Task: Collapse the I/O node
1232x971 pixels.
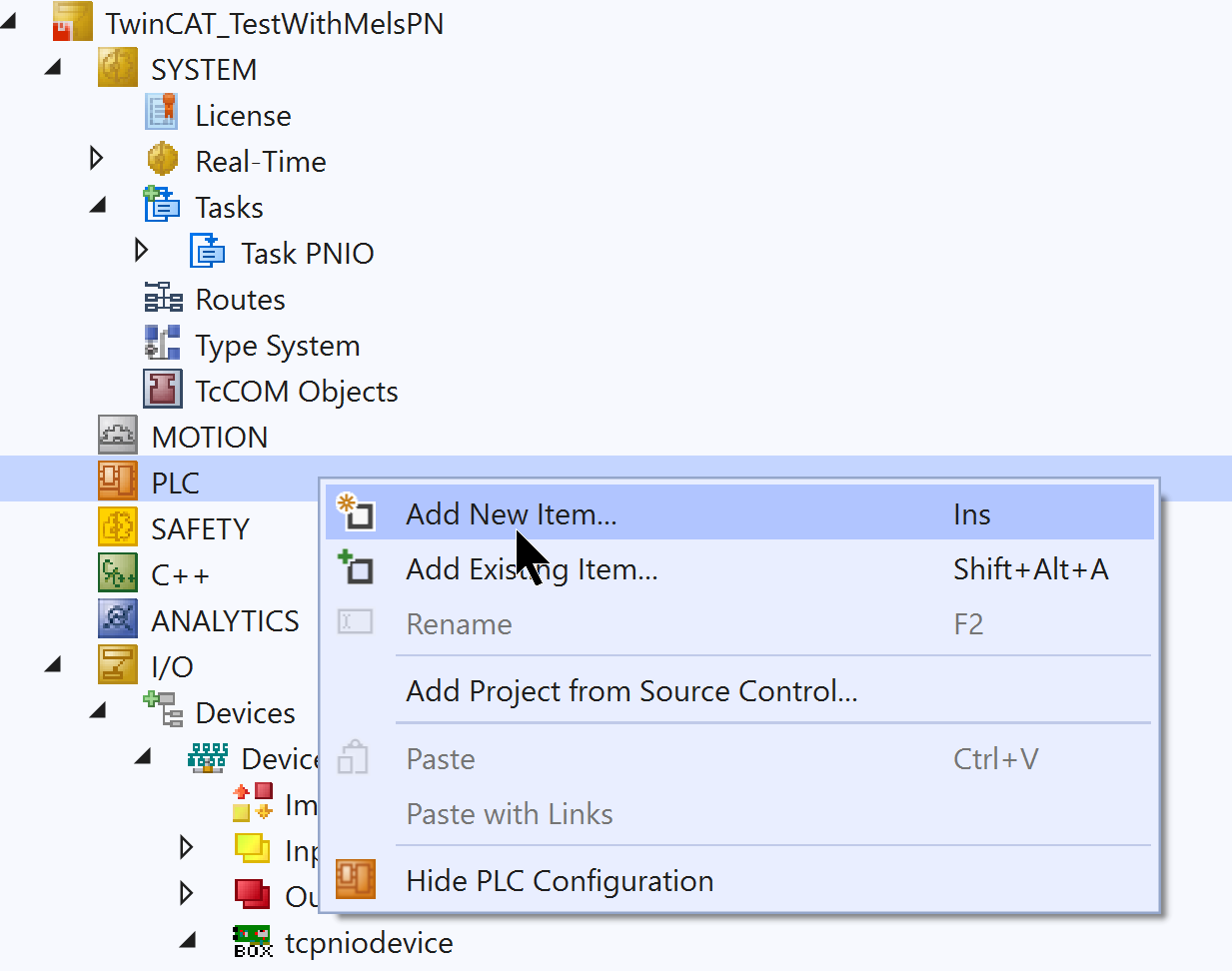Action: coord(54,664)
